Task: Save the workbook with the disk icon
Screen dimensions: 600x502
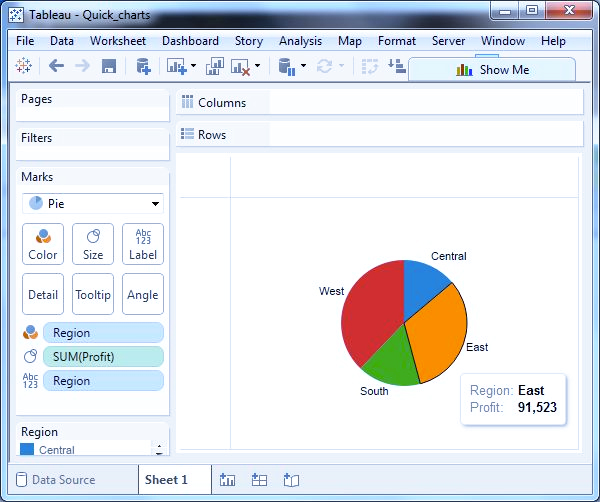Action: 109,66
